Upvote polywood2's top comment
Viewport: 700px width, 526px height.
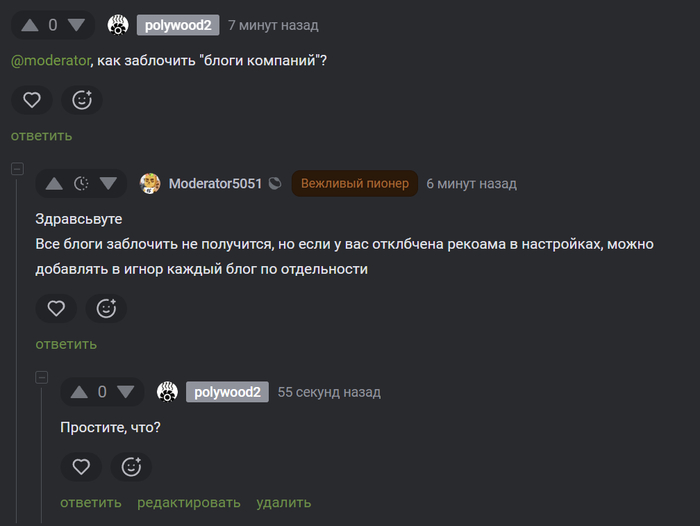click(x=30, y=25)
